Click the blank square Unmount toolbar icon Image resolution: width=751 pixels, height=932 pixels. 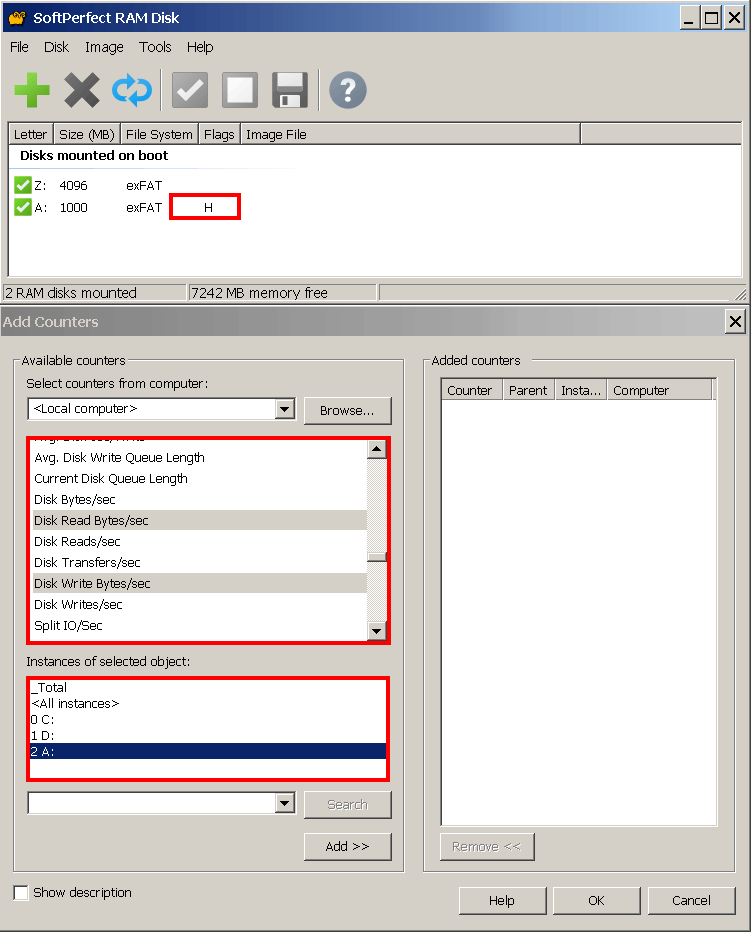click(x=240, y=90)
